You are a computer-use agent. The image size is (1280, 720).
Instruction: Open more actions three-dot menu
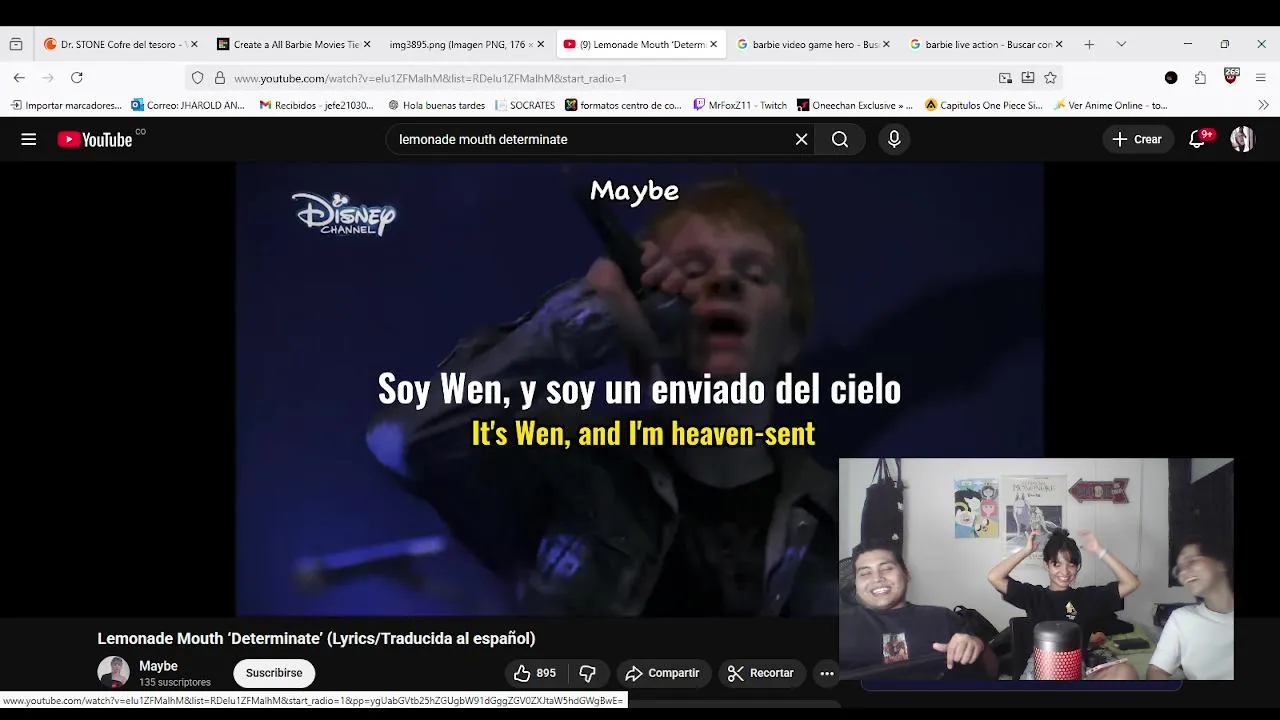(x=827, y=673)
